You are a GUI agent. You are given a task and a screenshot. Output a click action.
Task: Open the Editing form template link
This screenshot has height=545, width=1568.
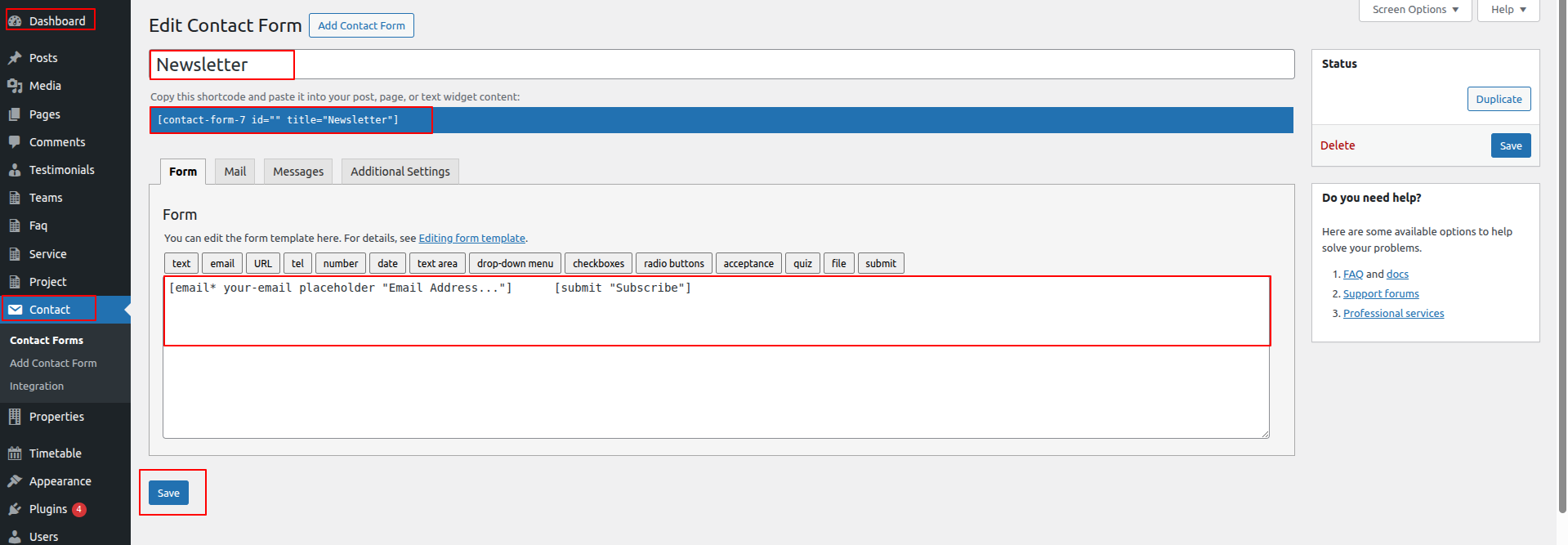[471, 239]
